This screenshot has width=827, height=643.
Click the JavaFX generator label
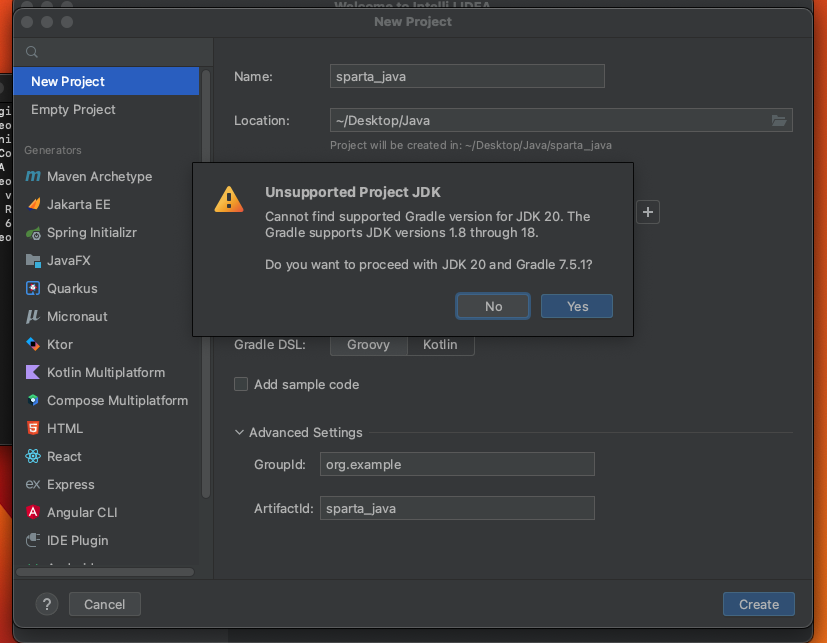[x=69, y=261]
